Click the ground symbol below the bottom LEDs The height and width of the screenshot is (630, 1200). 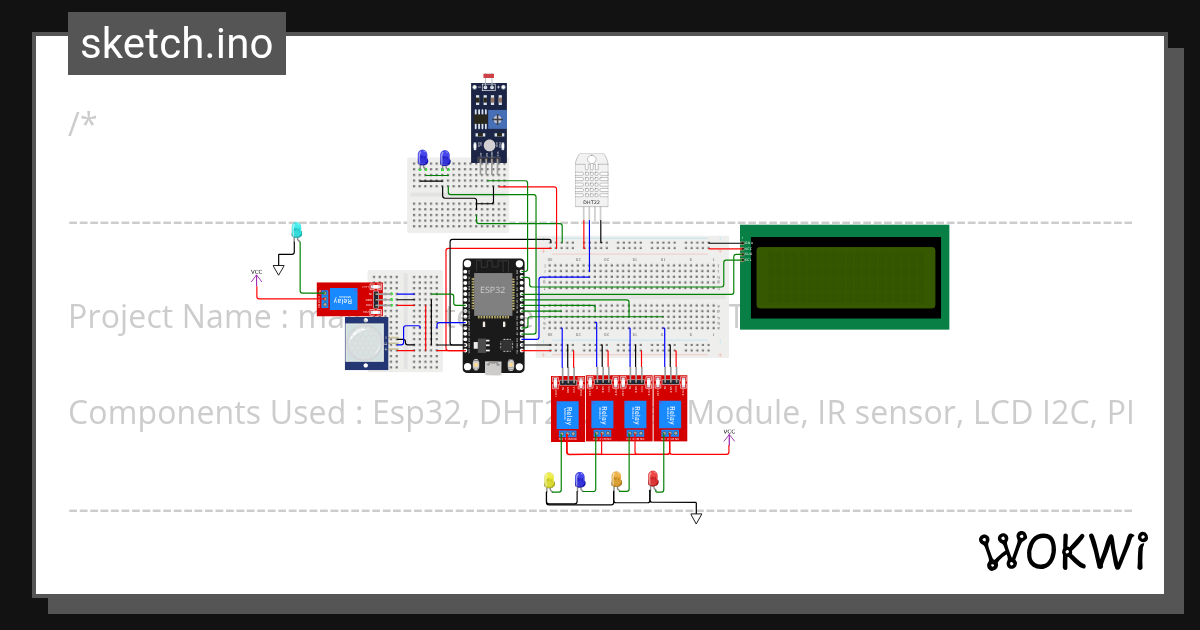pyautogui.click(x=695, y=517)
